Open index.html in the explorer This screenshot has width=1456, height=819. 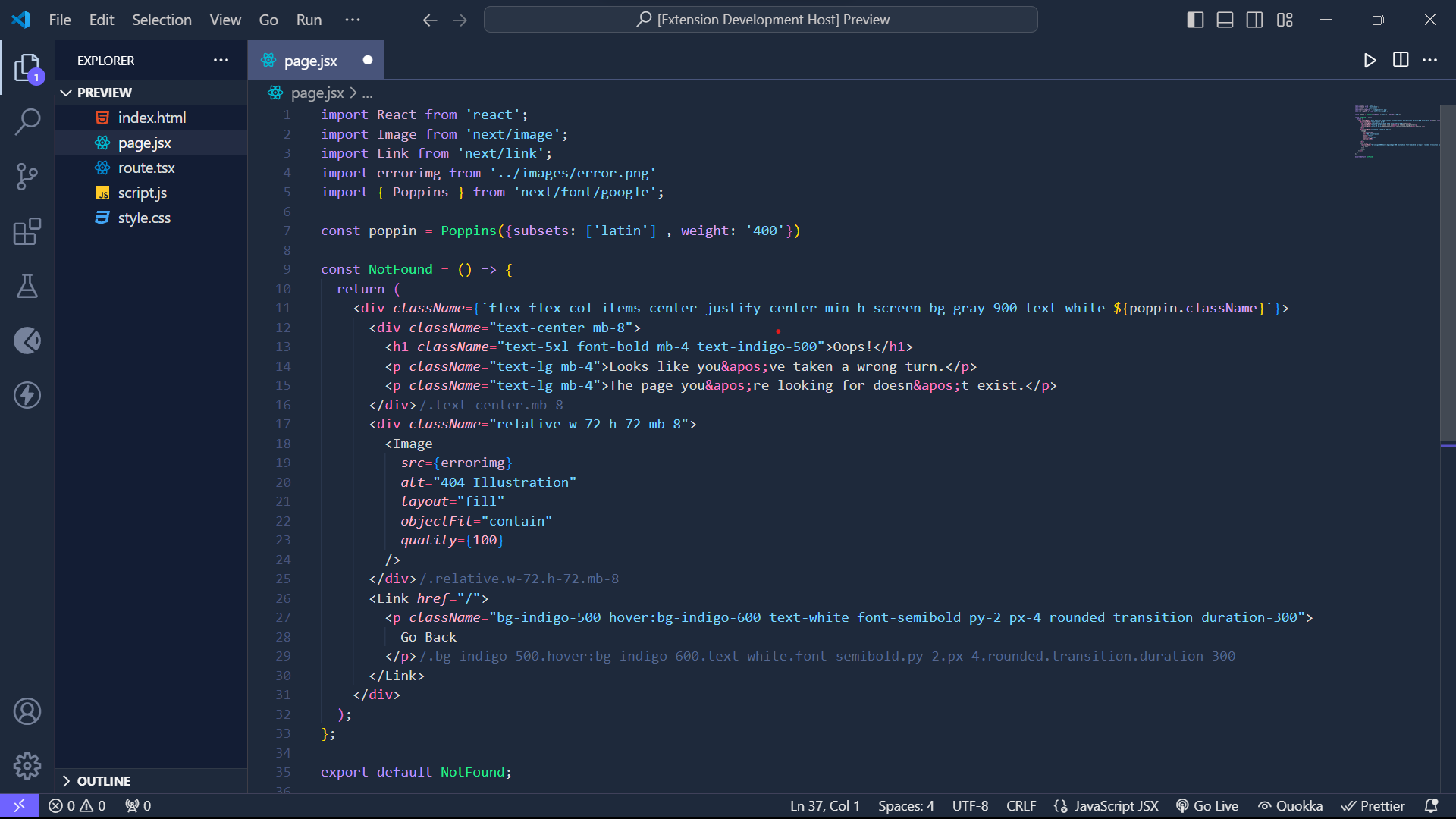pos(151,118)
